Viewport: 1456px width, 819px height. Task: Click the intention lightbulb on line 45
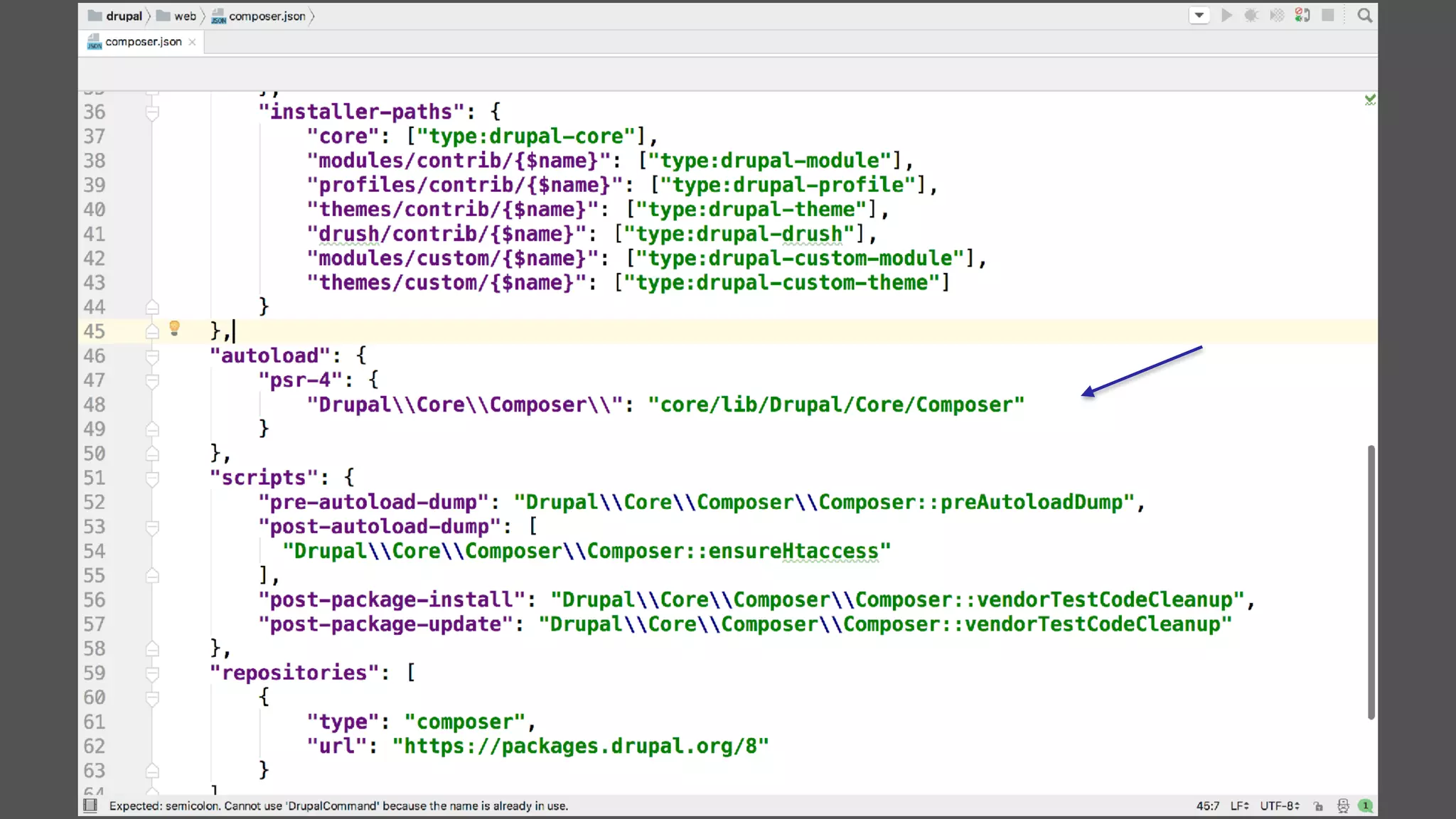click(174, 328)
